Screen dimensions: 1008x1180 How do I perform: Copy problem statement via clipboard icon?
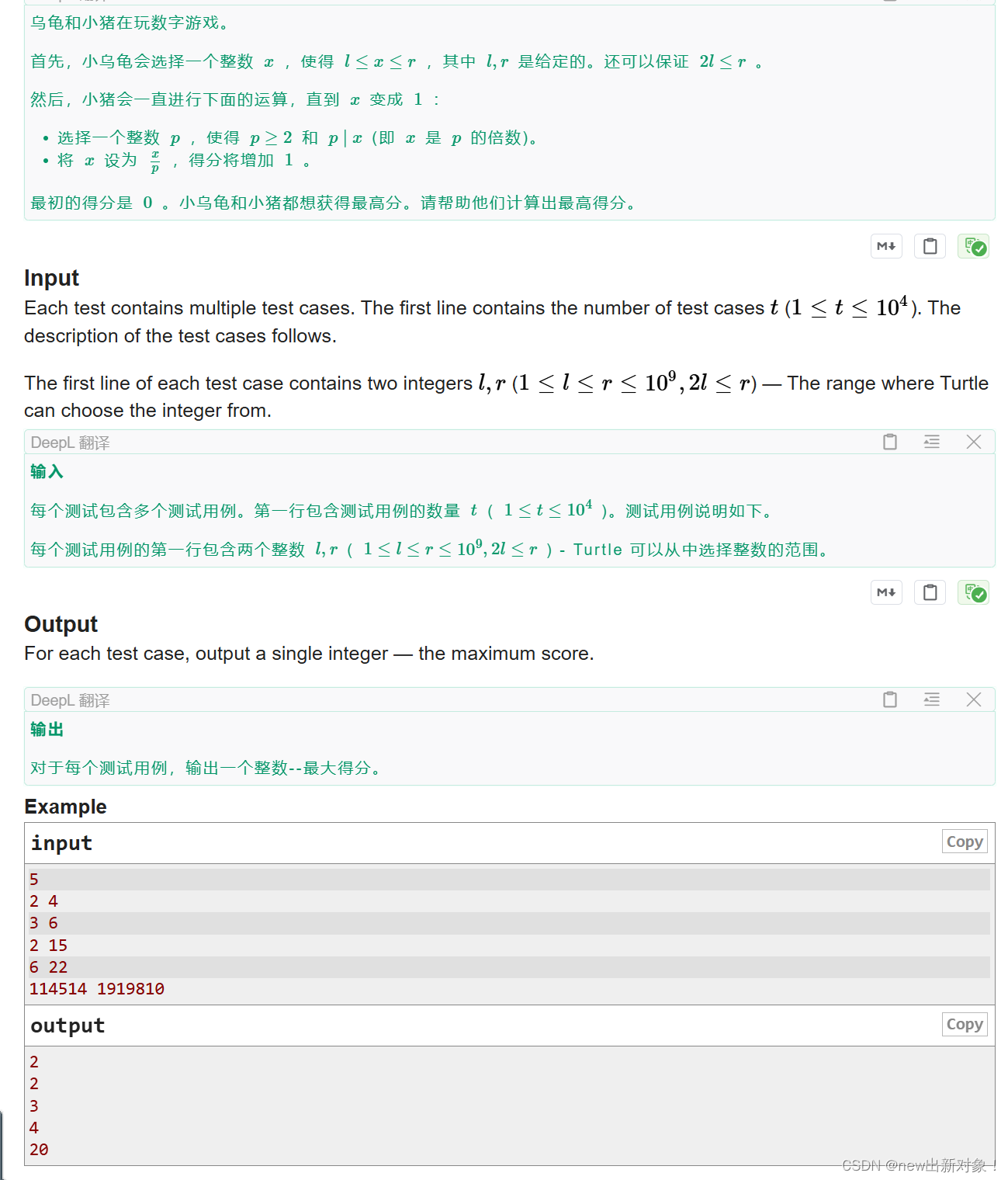pyautogui.click(x=929, y=246)
